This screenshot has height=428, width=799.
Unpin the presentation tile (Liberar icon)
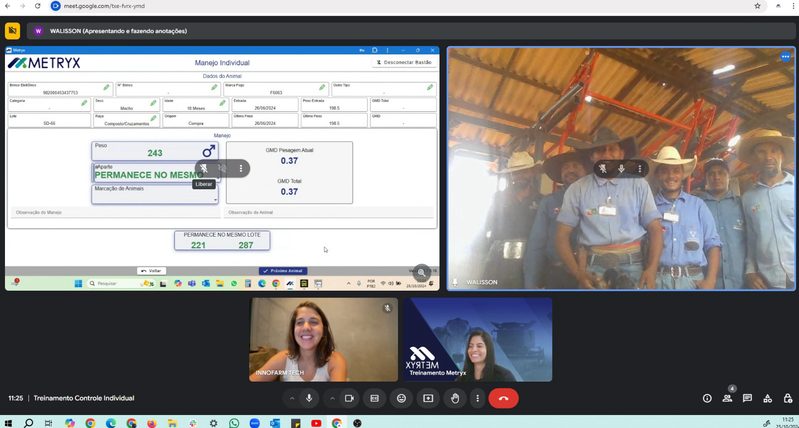[204, 168]
